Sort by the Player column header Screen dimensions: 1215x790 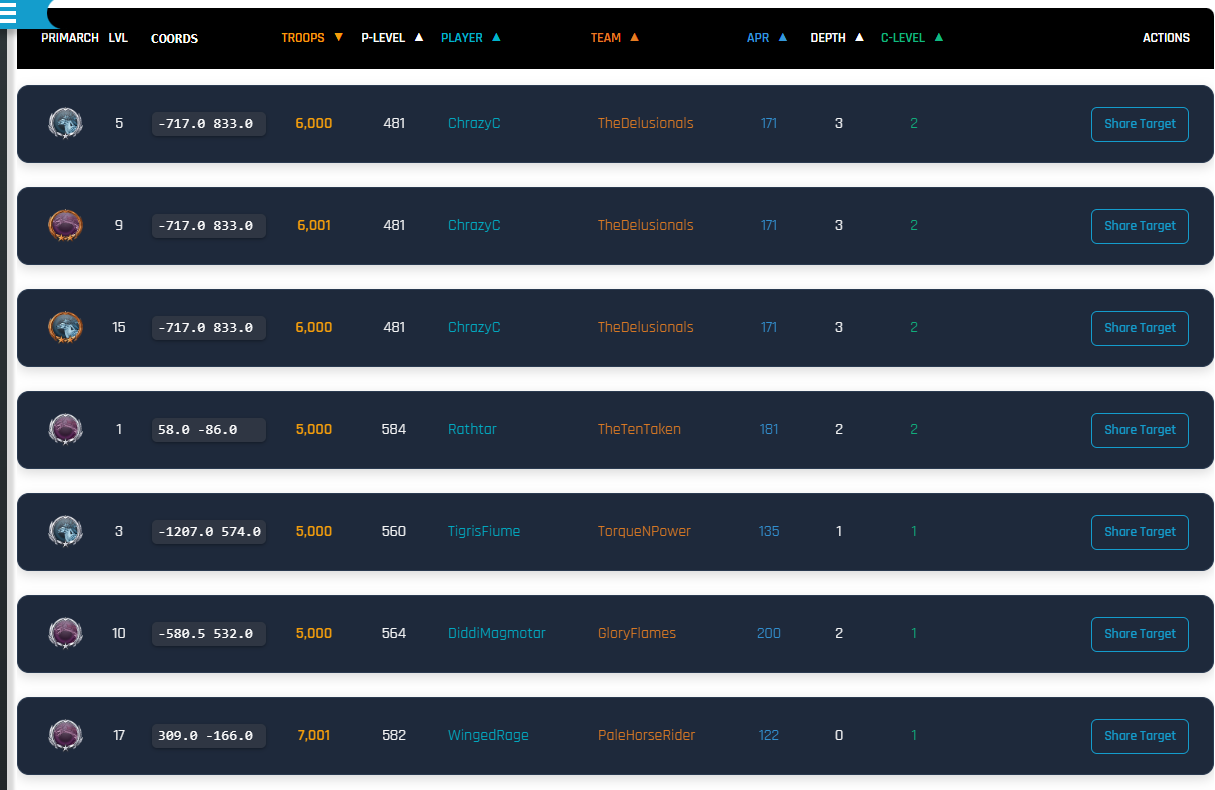click(x=470, y=38)
